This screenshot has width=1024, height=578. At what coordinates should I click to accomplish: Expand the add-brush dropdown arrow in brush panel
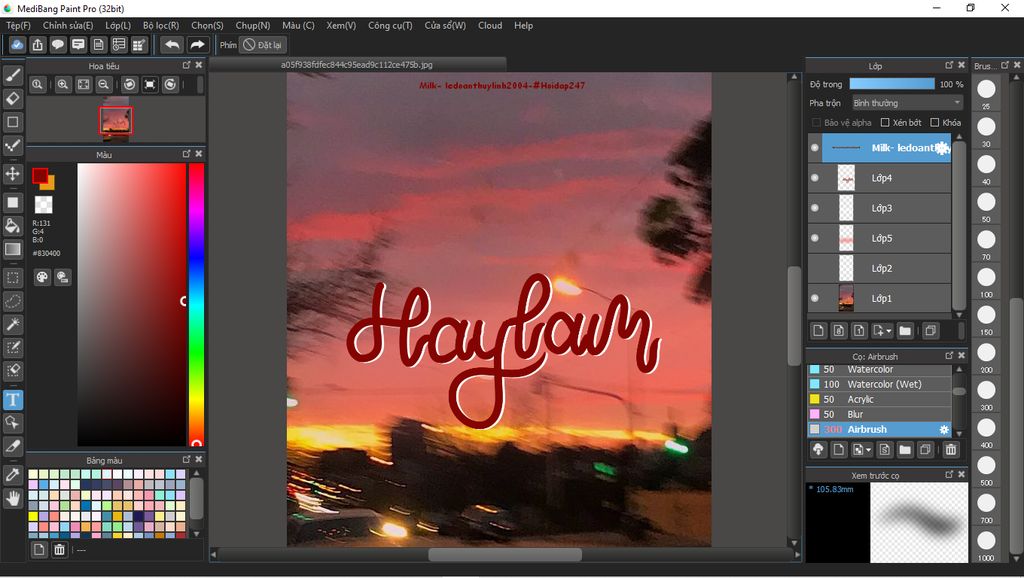[x=868, y=450]
